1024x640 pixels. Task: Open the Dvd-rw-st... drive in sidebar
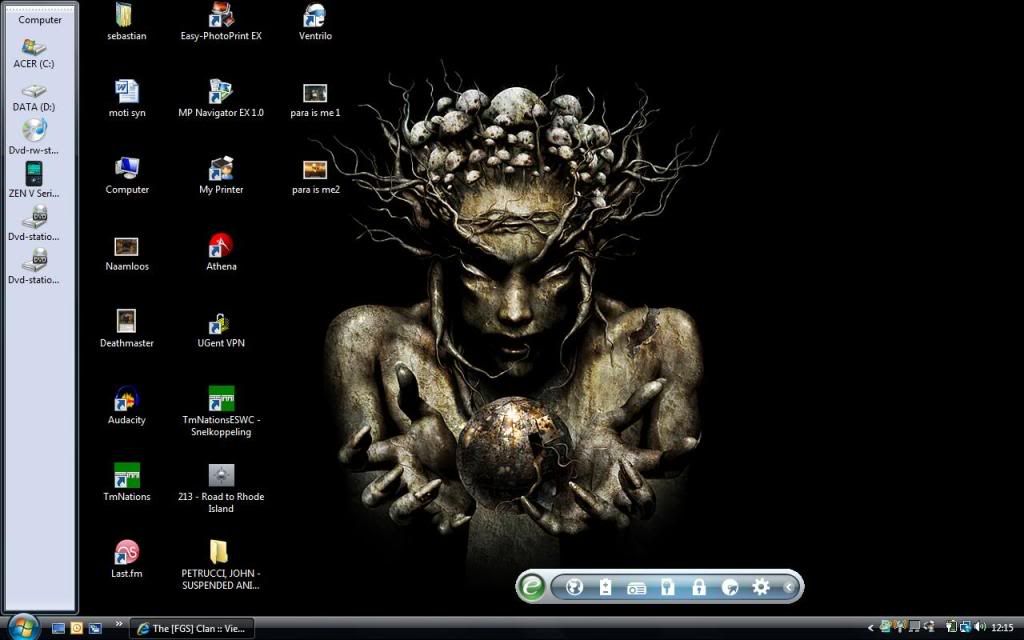[33, 138]
